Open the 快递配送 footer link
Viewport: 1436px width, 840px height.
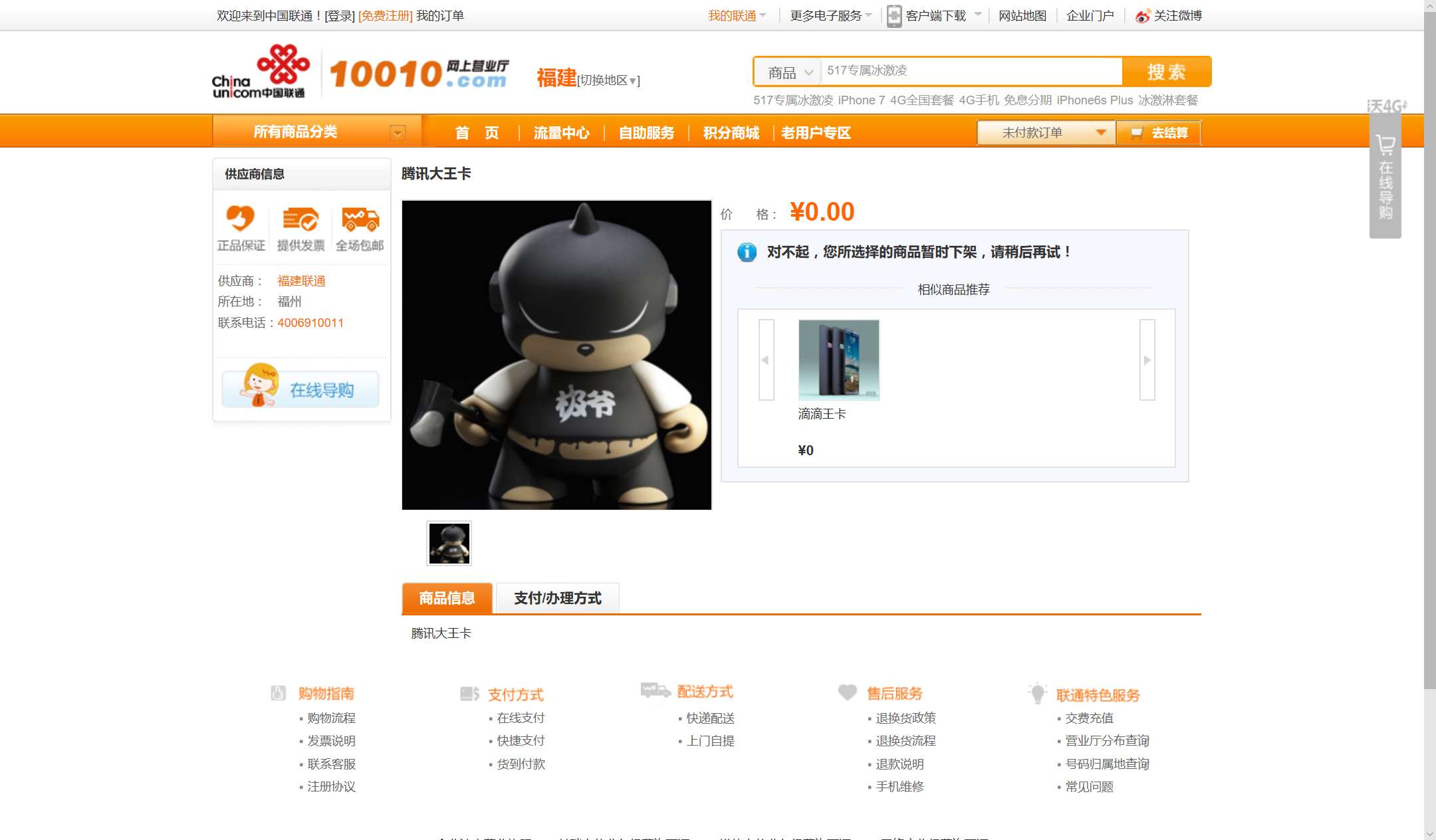(x=711, y=718)
